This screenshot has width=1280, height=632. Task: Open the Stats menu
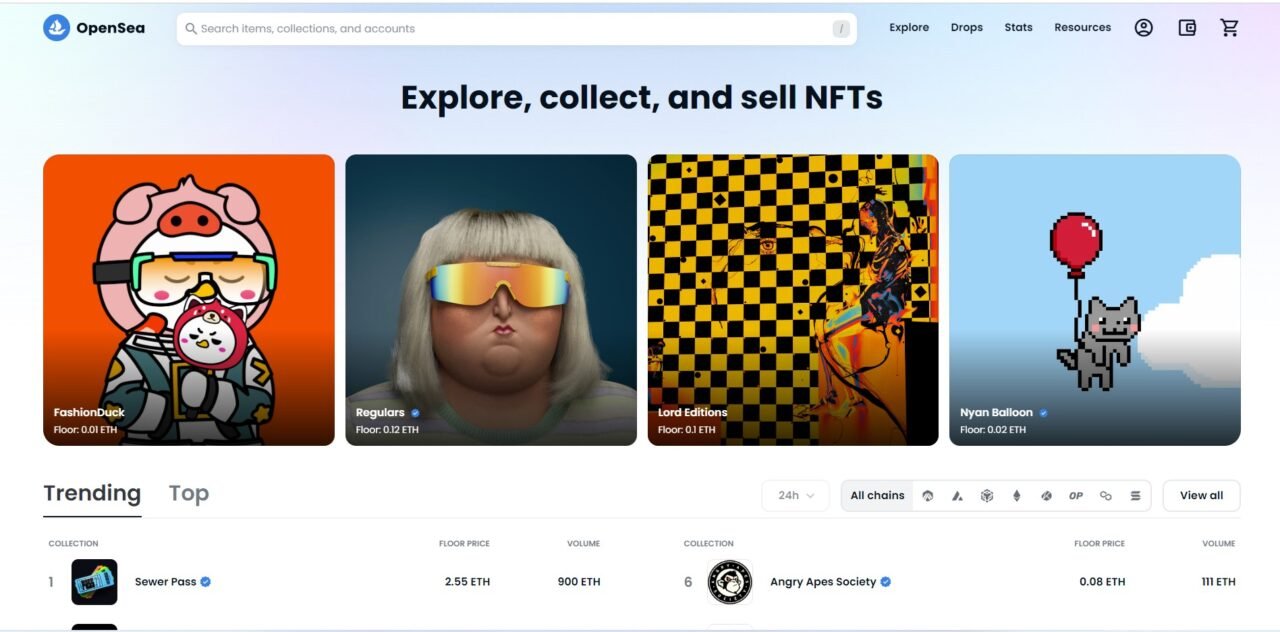pos(1019,28)
